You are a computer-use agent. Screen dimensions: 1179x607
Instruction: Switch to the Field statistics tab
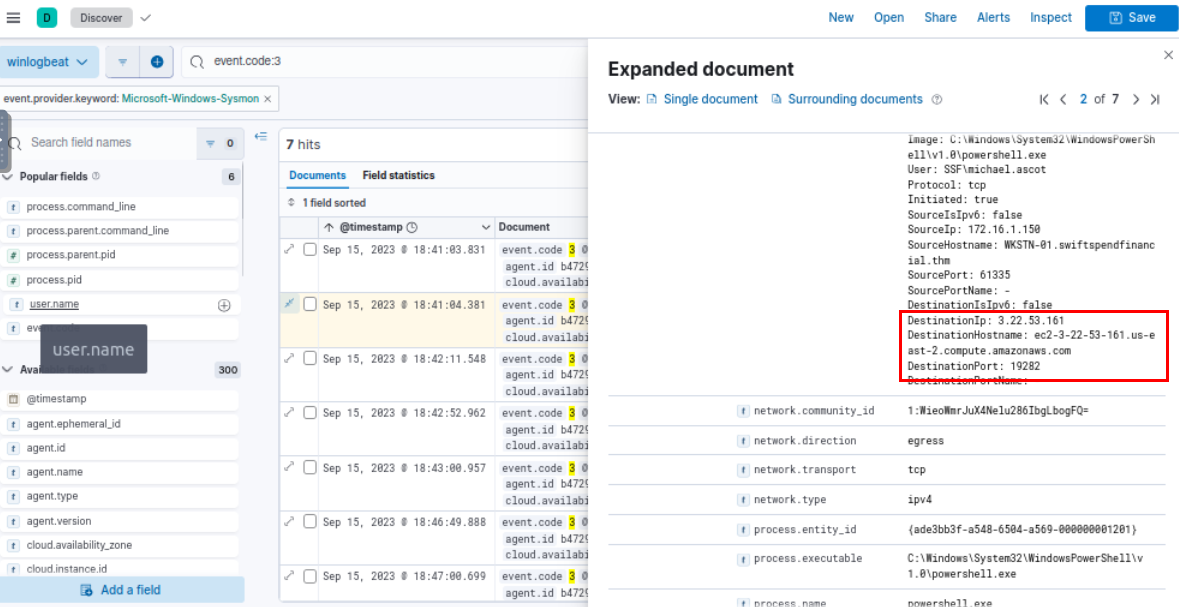pyautogui.click(x=398, y=175)
